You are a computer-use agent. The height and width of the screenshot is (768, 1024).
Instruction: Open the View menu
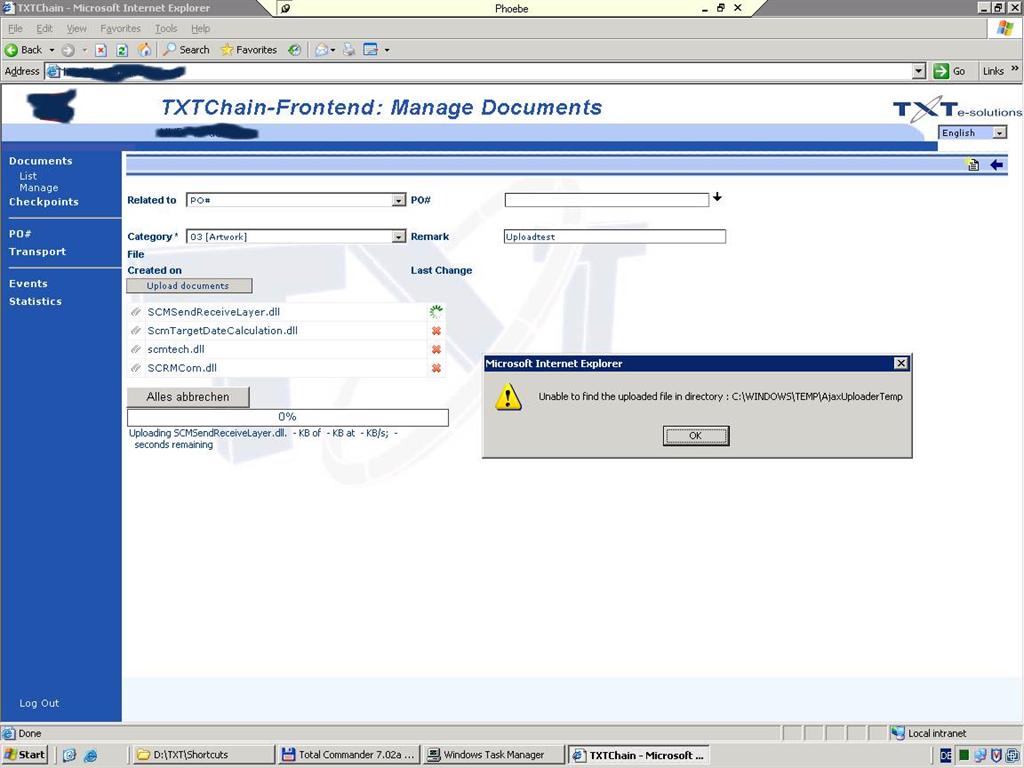(76, 29)
